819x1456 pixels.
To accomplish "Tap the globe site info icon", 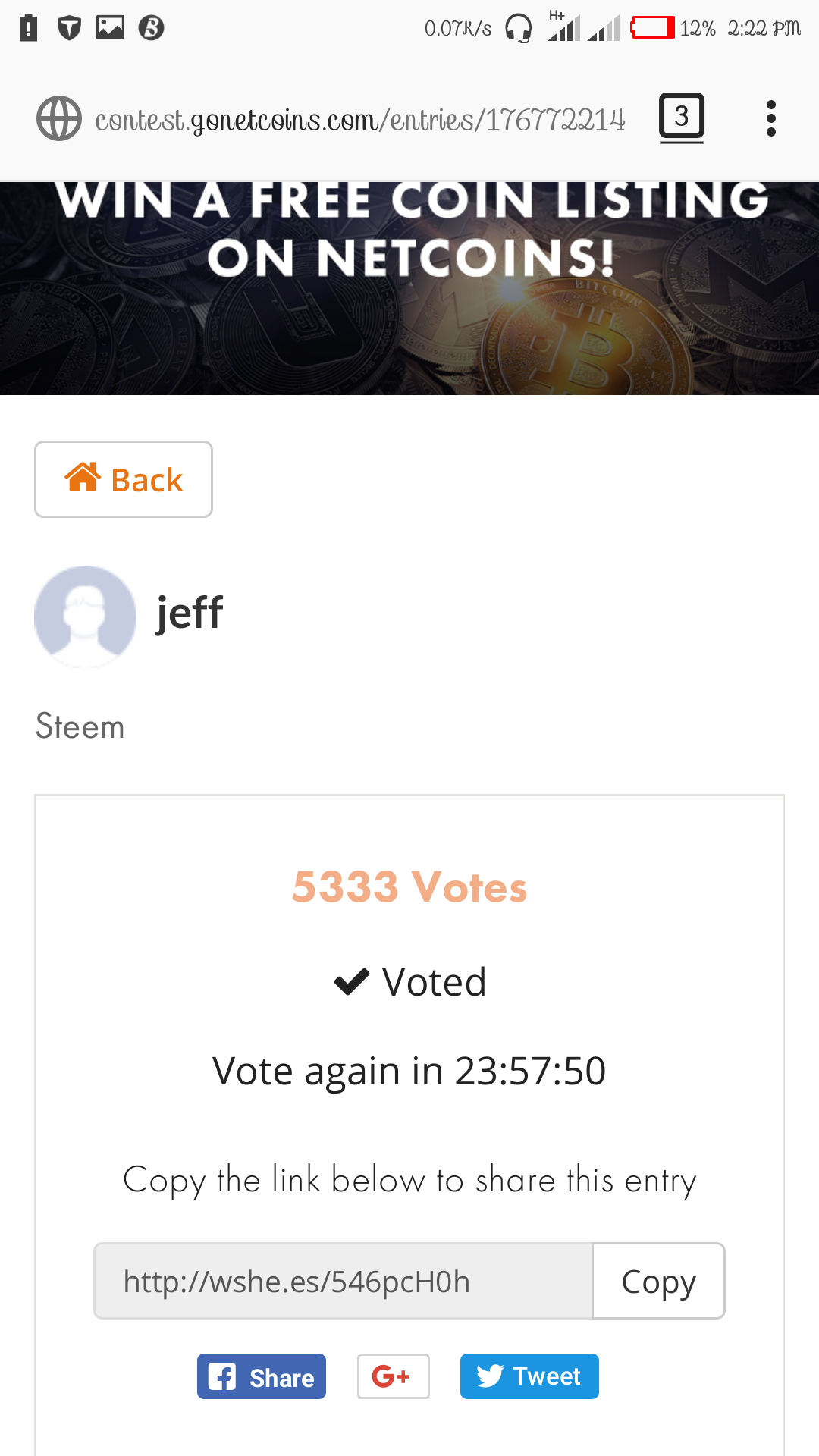I will (x=59, y=118).
